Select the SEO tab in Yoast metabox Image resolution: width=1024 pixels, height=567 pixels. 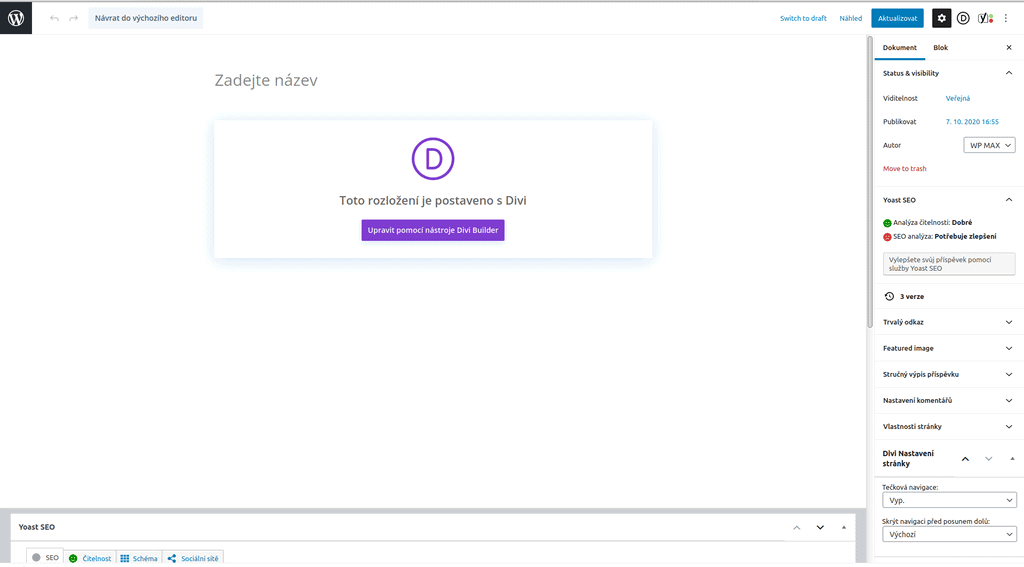(x=45, y=557)
